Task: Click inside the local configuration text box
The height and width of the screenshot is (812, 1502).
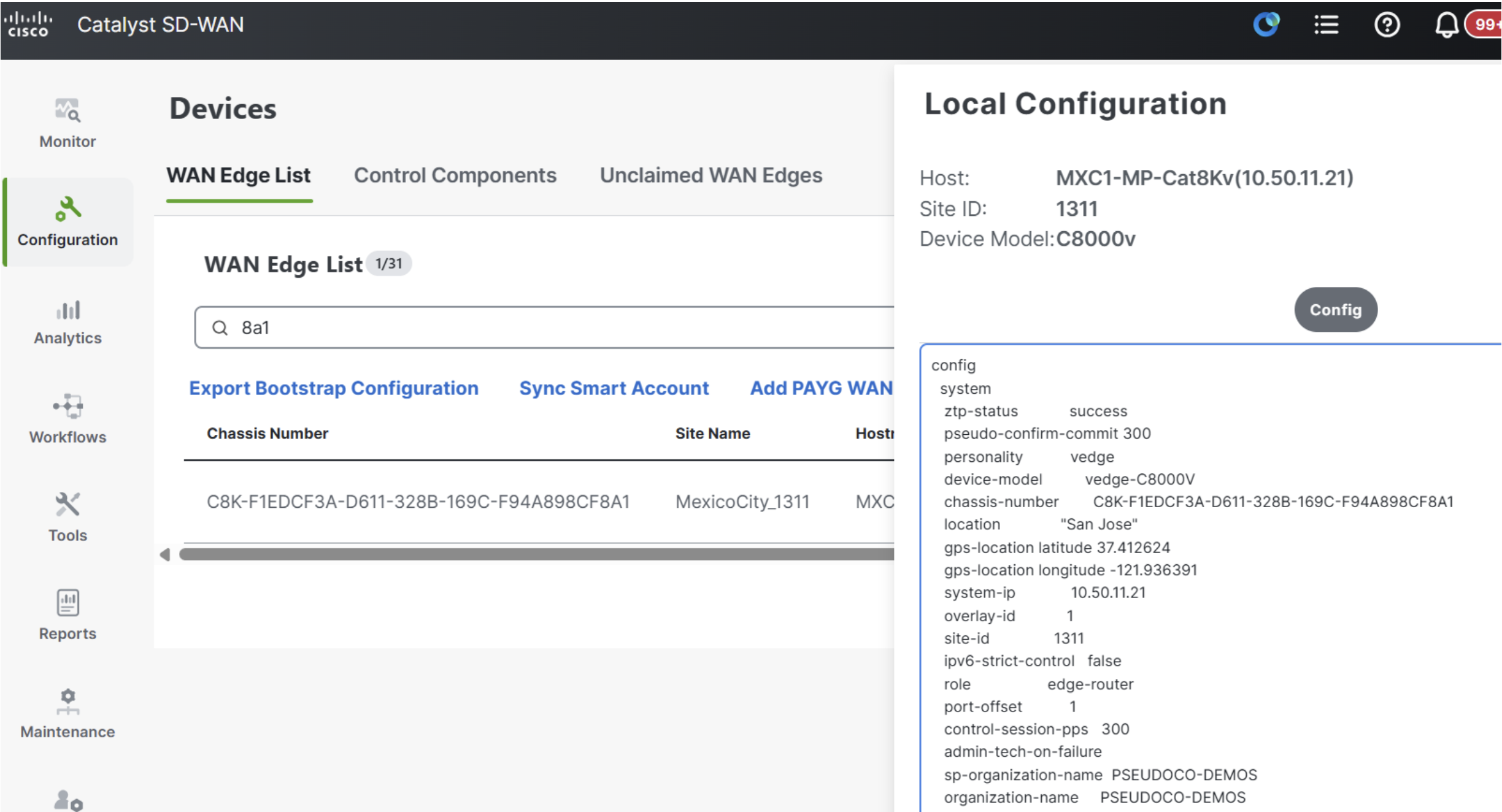Action: (x=1210, y=578)
